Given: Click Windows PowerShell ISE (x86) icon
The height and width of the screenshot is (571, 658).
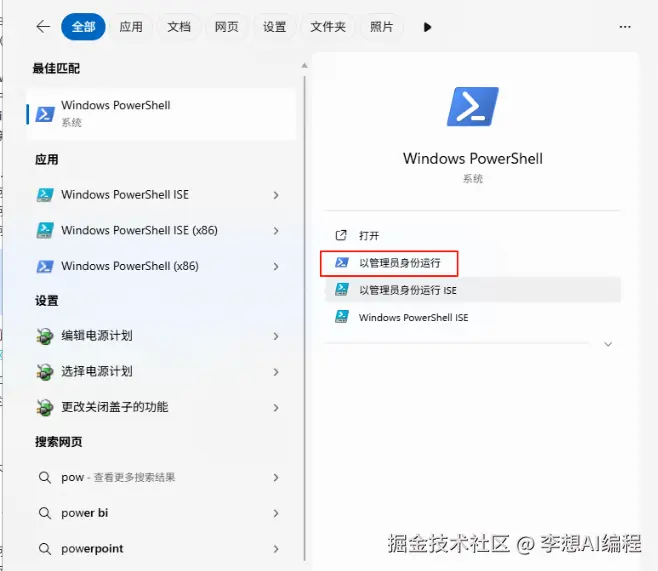Looking at the screenshot, I should tap(45, 230).
